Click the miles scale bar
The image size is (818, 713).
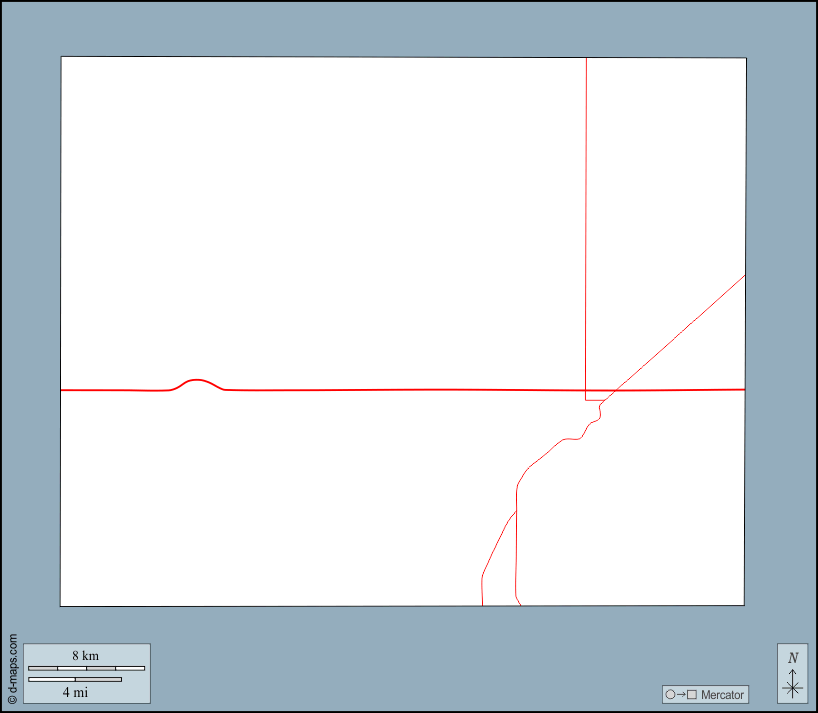(x=75, y=680)
